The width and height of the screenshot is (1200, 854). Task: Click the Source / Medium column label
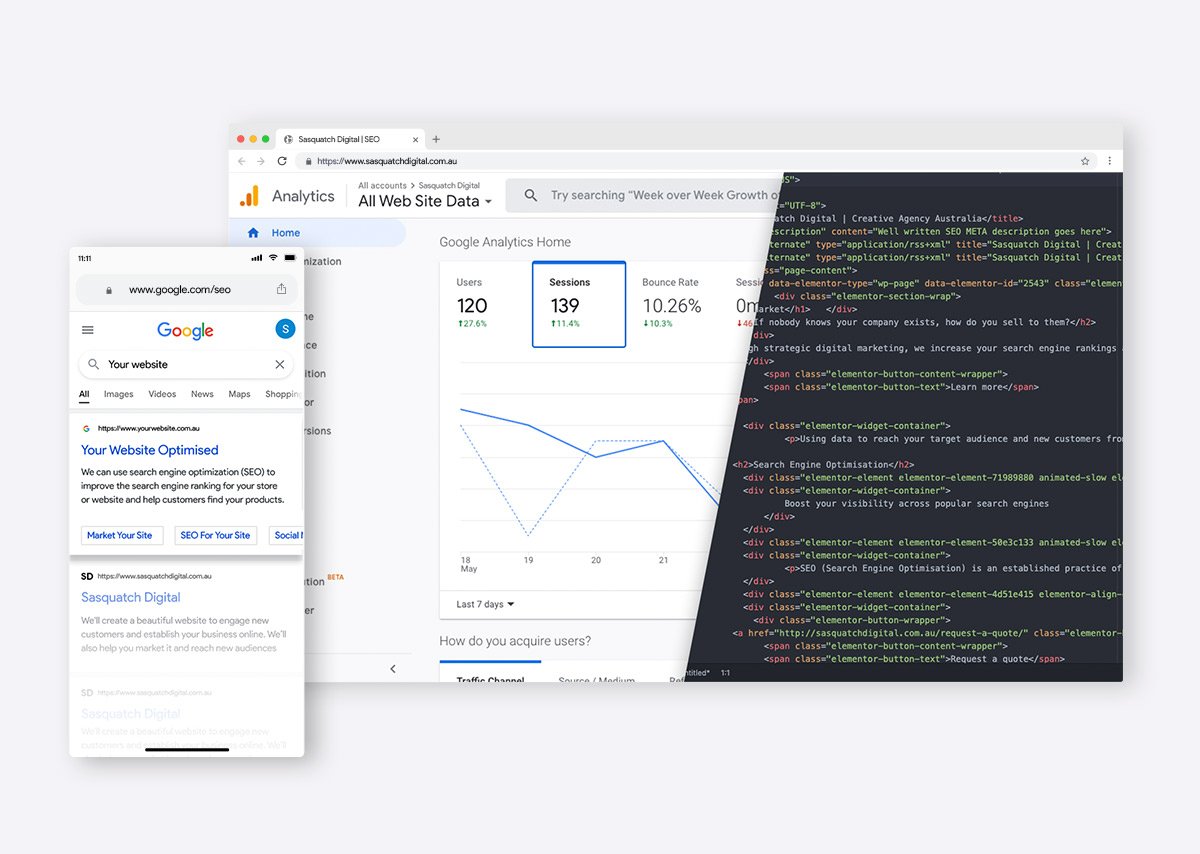point(596,681)
